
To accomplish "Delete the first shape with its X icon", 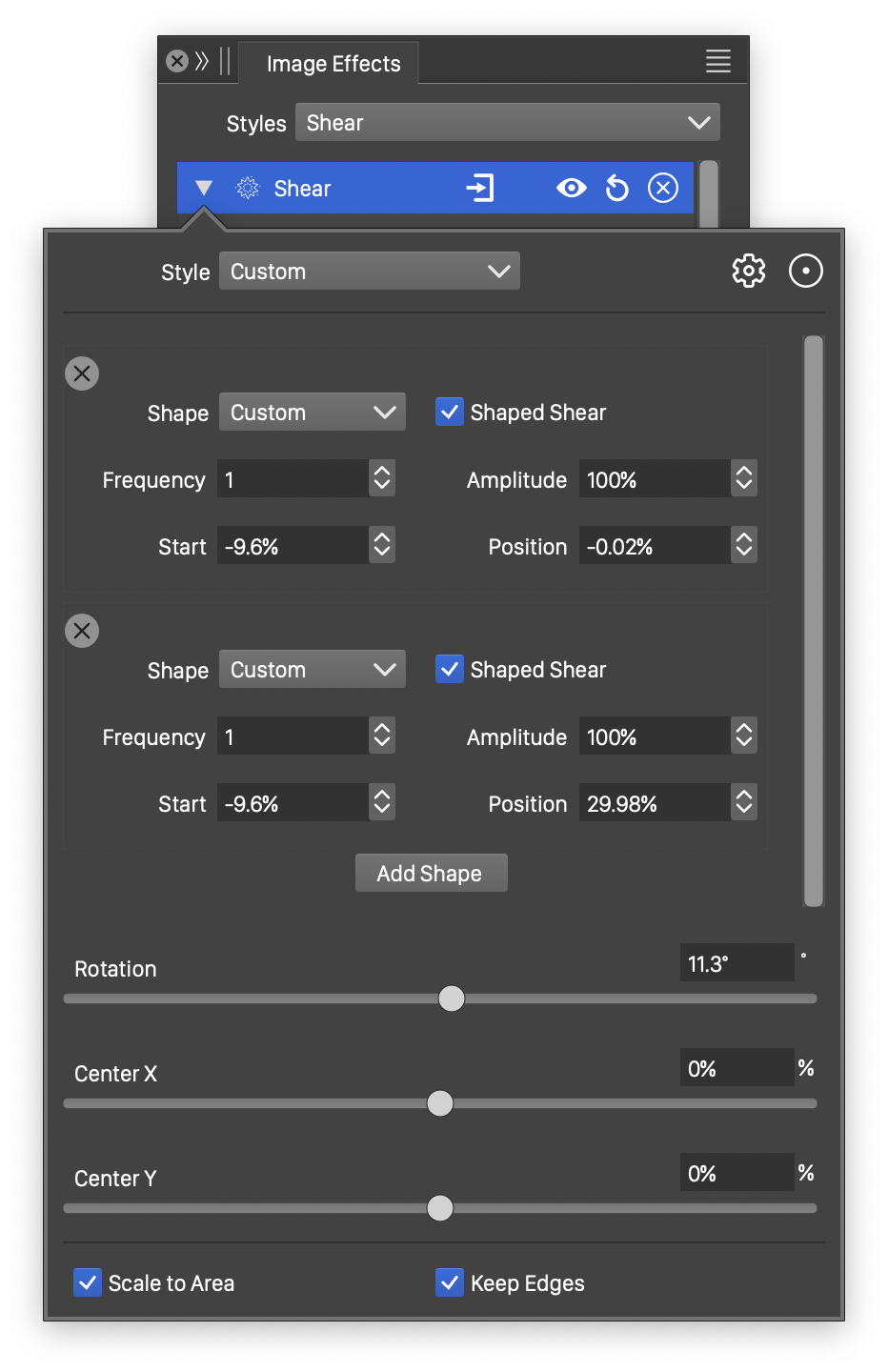I will [82, 373].
